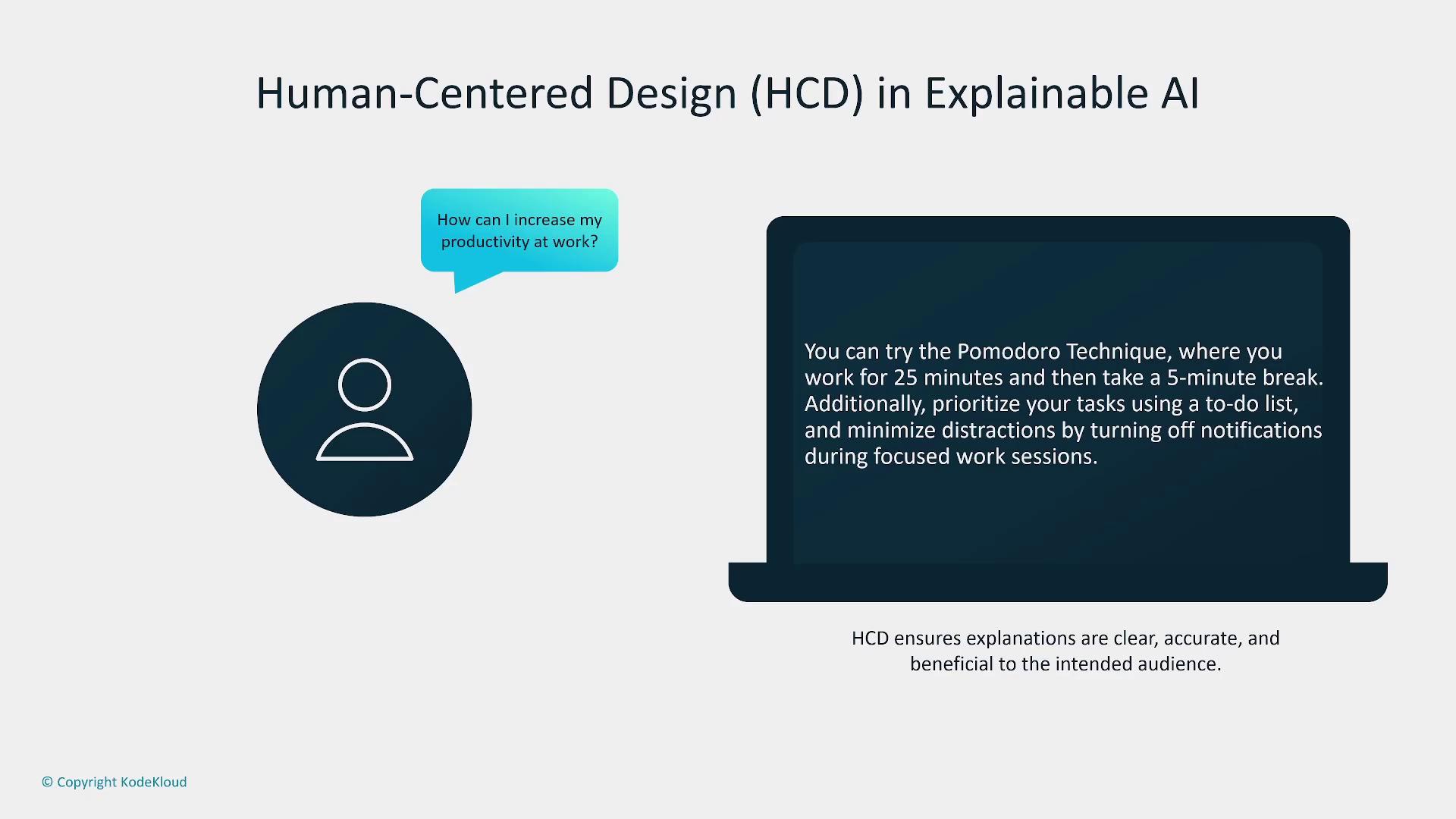Select the 'How can I increase' speech bubble
The height and width of the screenshot is (819, 1456).
tap(519, 231)
